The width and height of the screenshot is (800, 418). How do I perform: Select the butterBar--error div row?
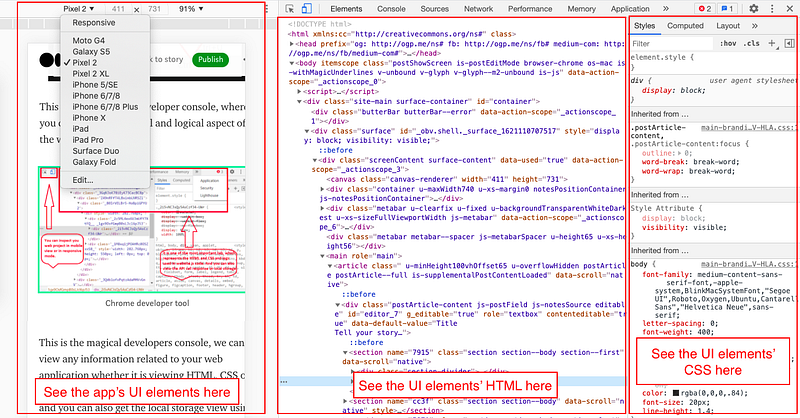[x=464, y=116]
